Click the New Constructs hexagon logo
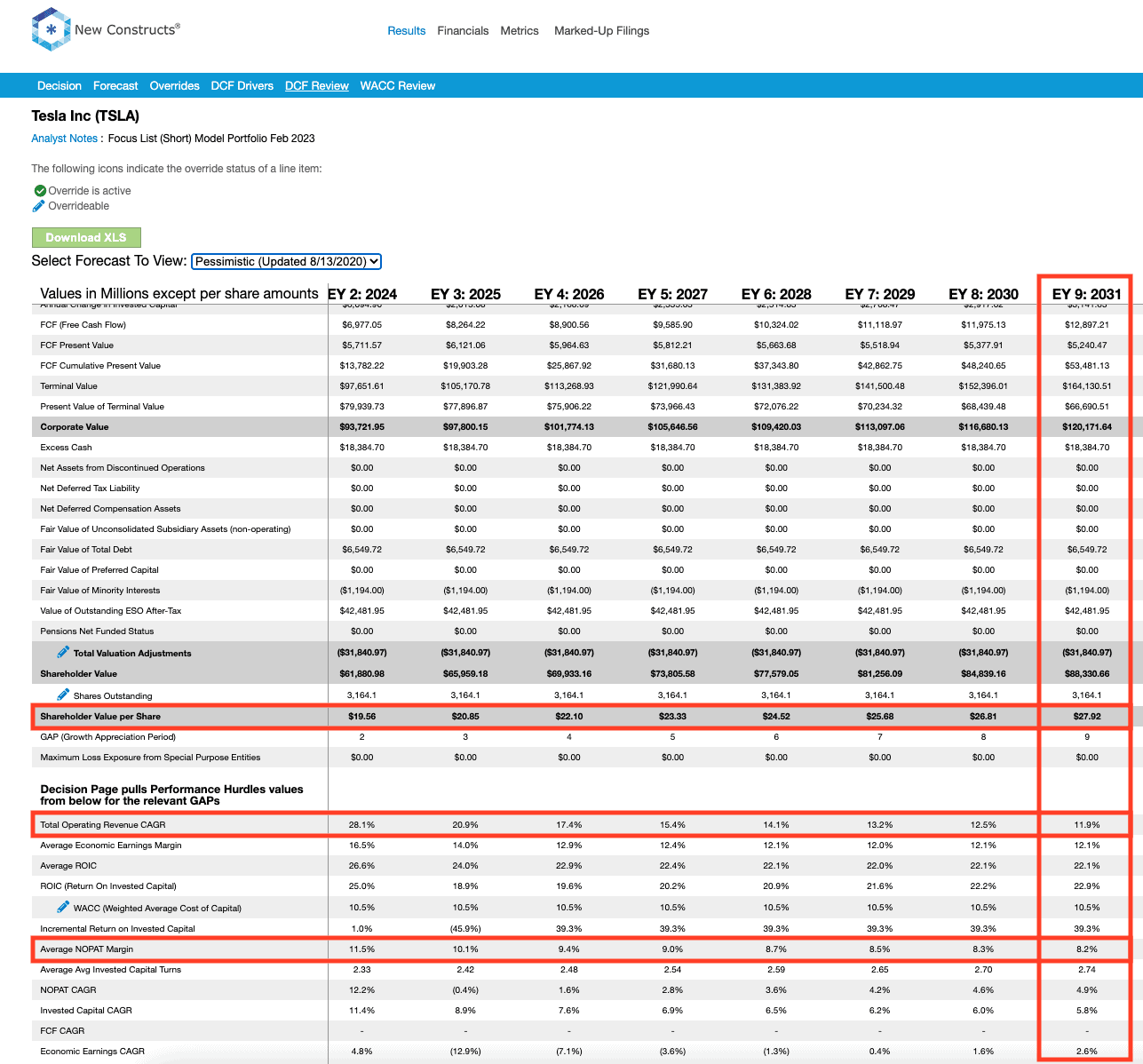This screenshot has height=1064, width=1143. point(51,29)
